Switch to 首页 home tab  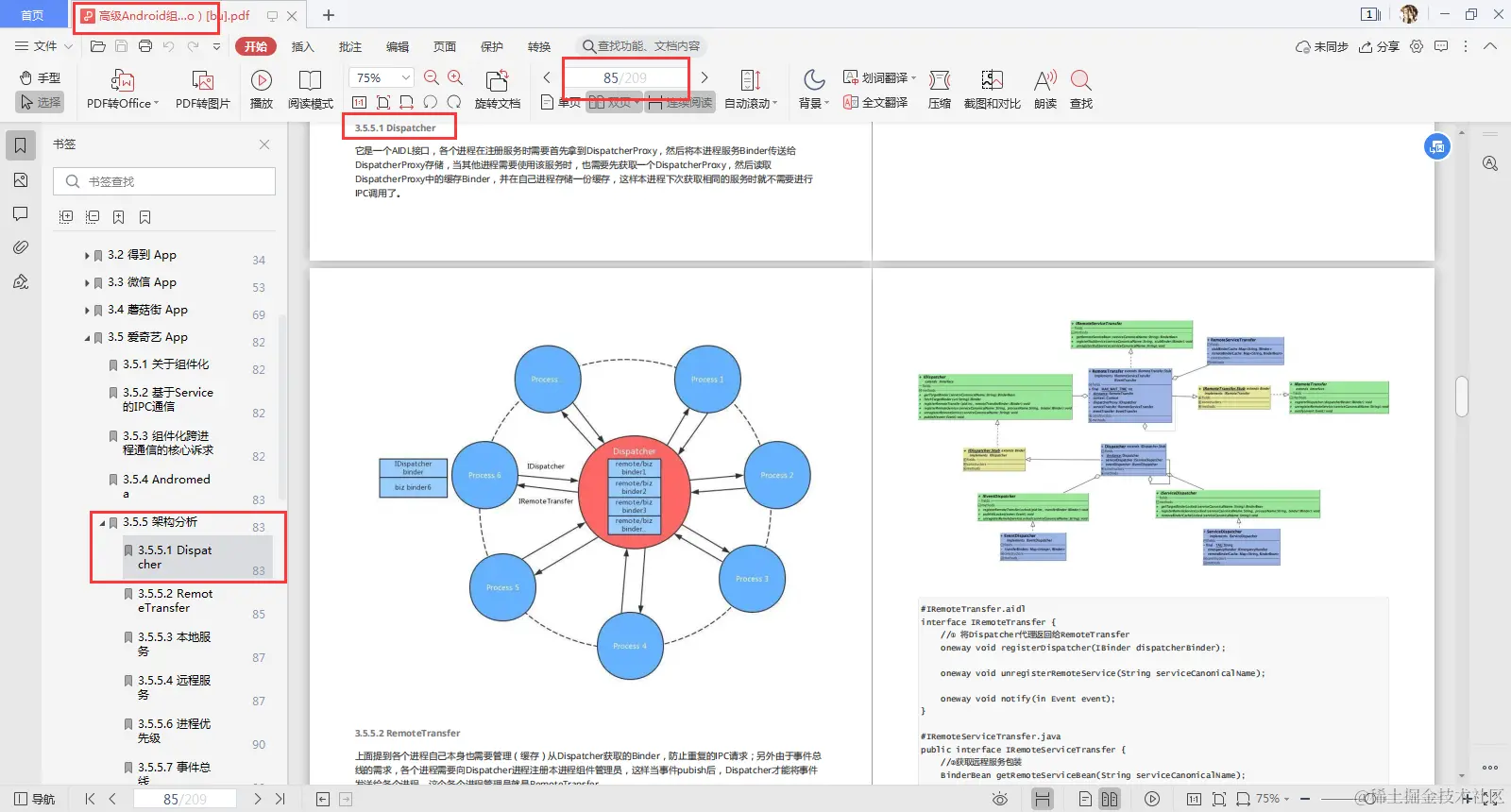click(x=33, y=15)
